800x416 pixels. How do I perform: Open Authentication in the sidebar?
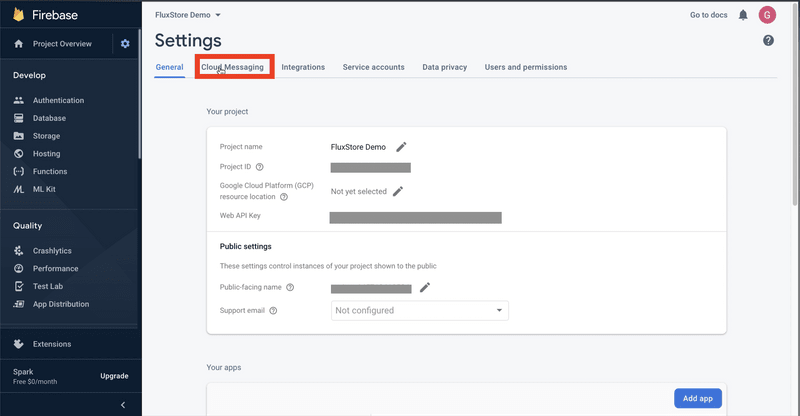point(58,100)
